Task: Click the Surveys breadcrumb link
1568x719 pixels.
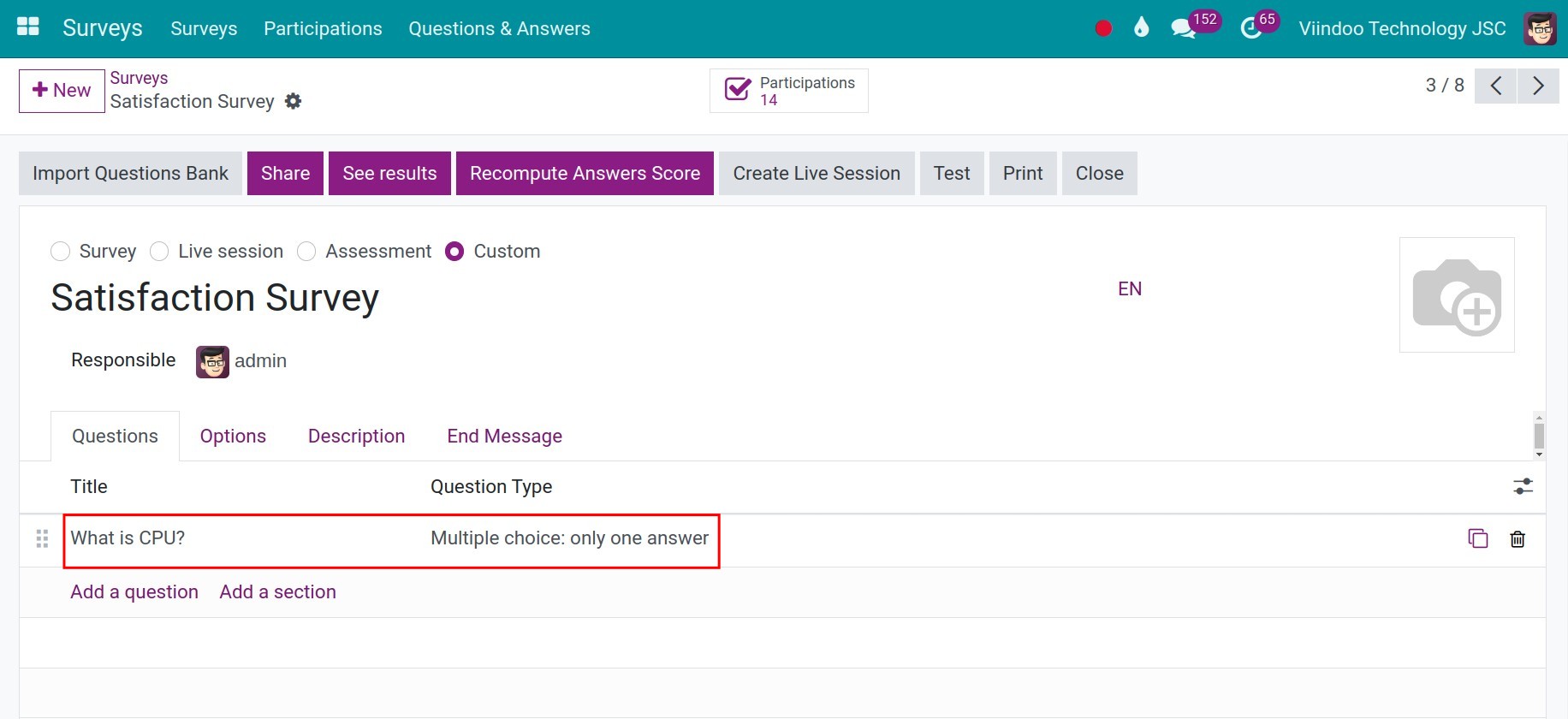Action: (139, 78)
